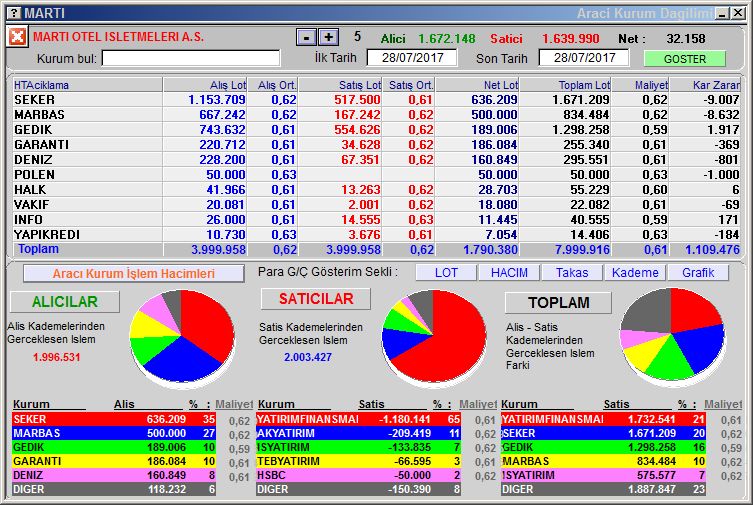Select the SEKER row in the table
Screen dimensions: 753x505
tap(376, 100)
